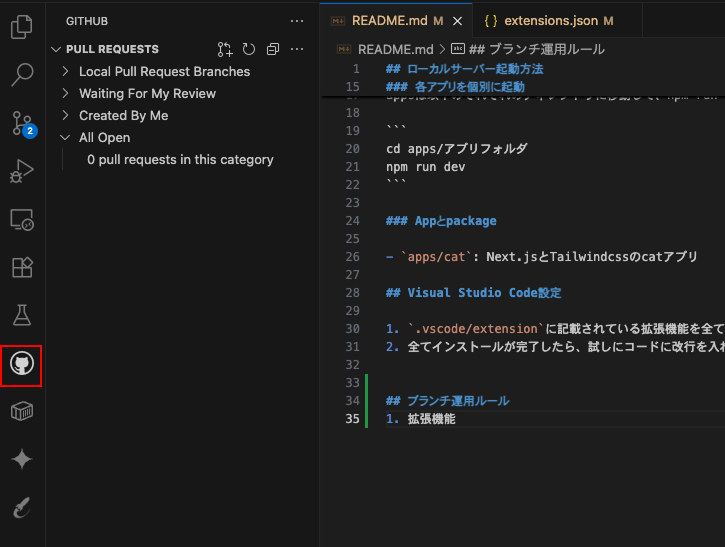Collapse the All Open category
725x547 pixels.
tap(65, 137)
